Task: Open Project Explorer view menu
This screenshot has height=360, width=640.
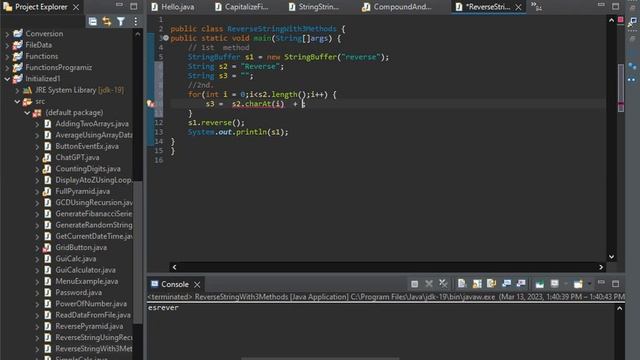Action: pyautogui.click(x=136, y=22)
